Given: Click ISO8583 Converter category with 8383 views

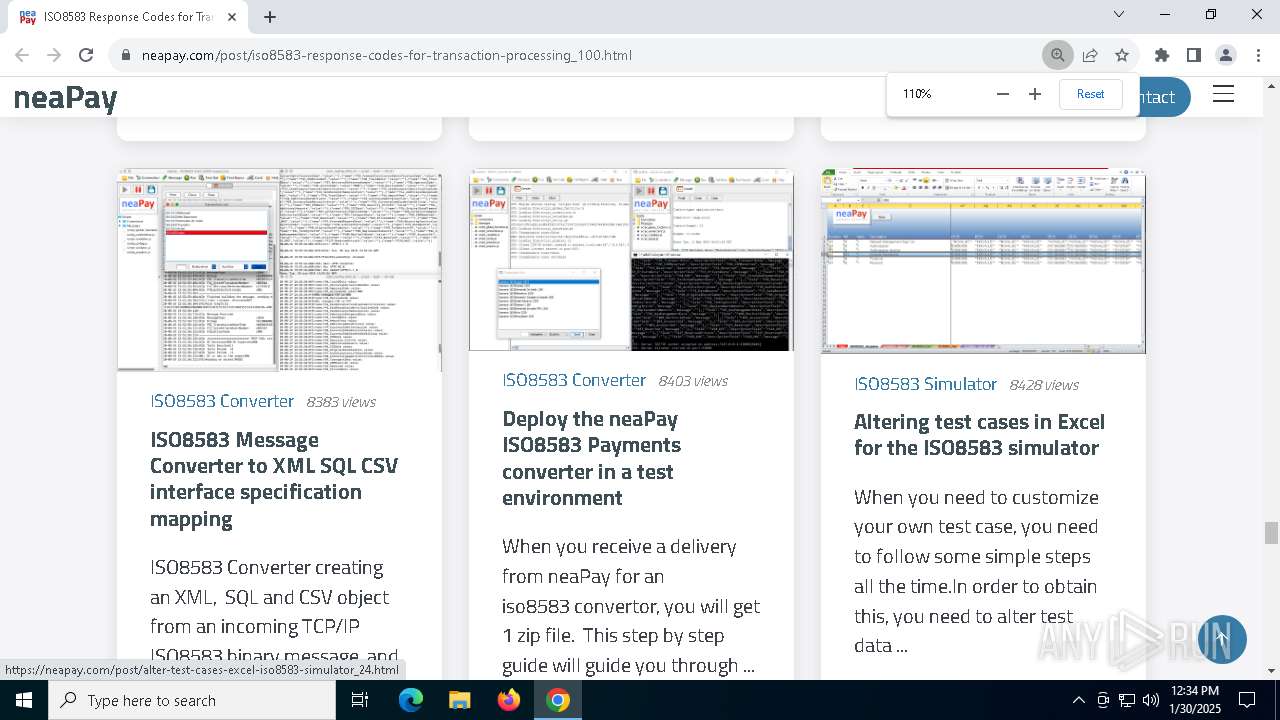Looking at the screenshot, I should point(222,401).
